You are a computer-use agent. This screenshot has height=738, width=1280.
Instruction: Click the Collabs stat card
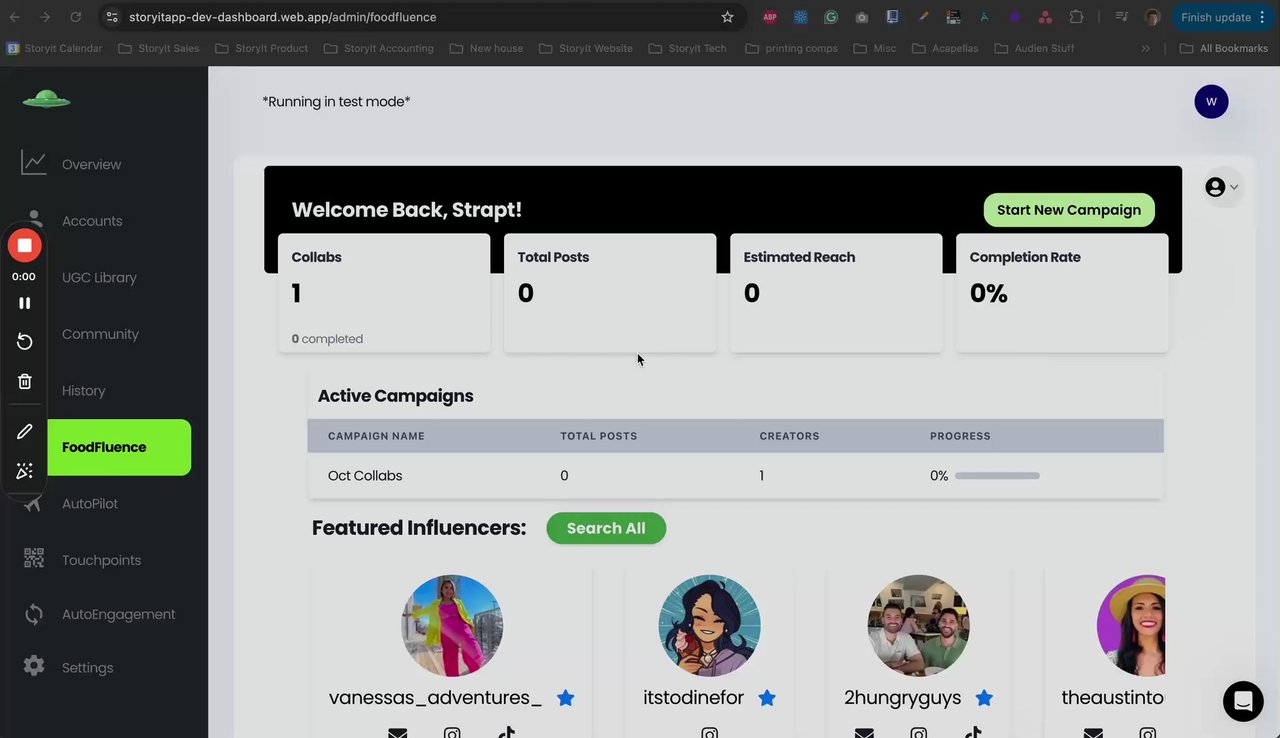384,293
